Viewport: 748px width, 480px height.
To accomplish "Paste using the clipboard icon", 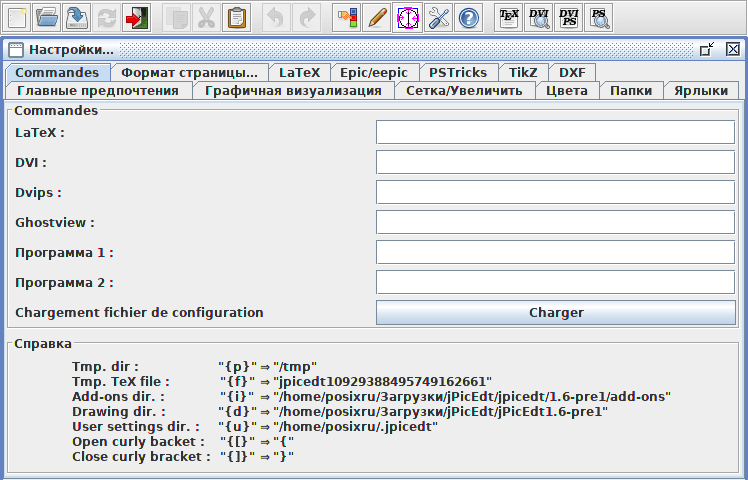I will [x=236, y=18].
